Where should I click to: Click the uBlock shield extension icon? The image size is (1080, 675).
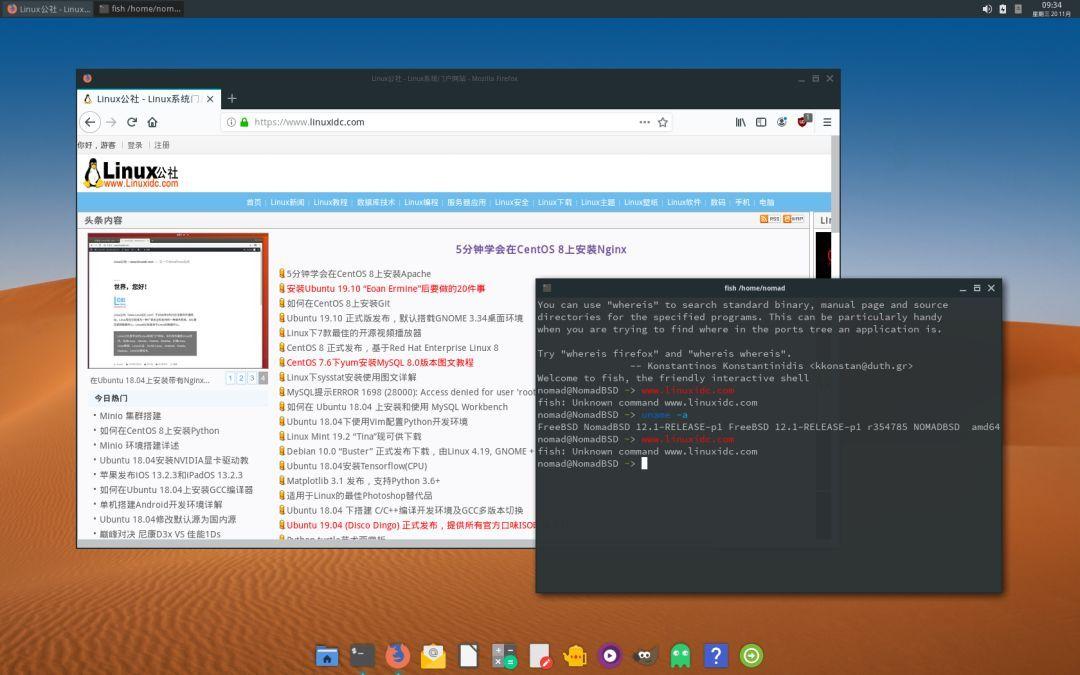pos(803,121)
